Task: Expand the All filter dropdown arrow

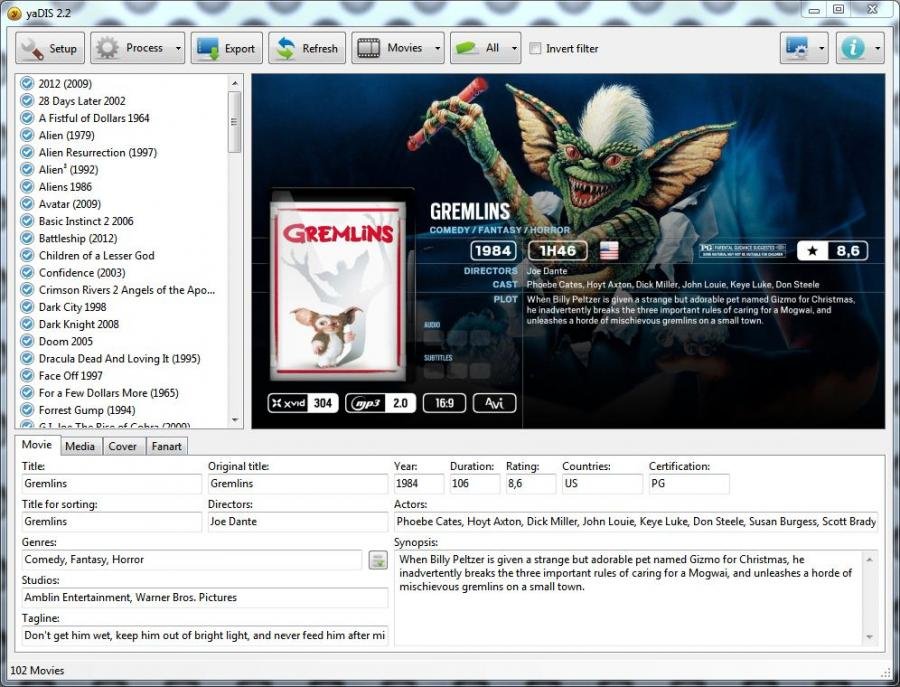Action: point(515,48)
